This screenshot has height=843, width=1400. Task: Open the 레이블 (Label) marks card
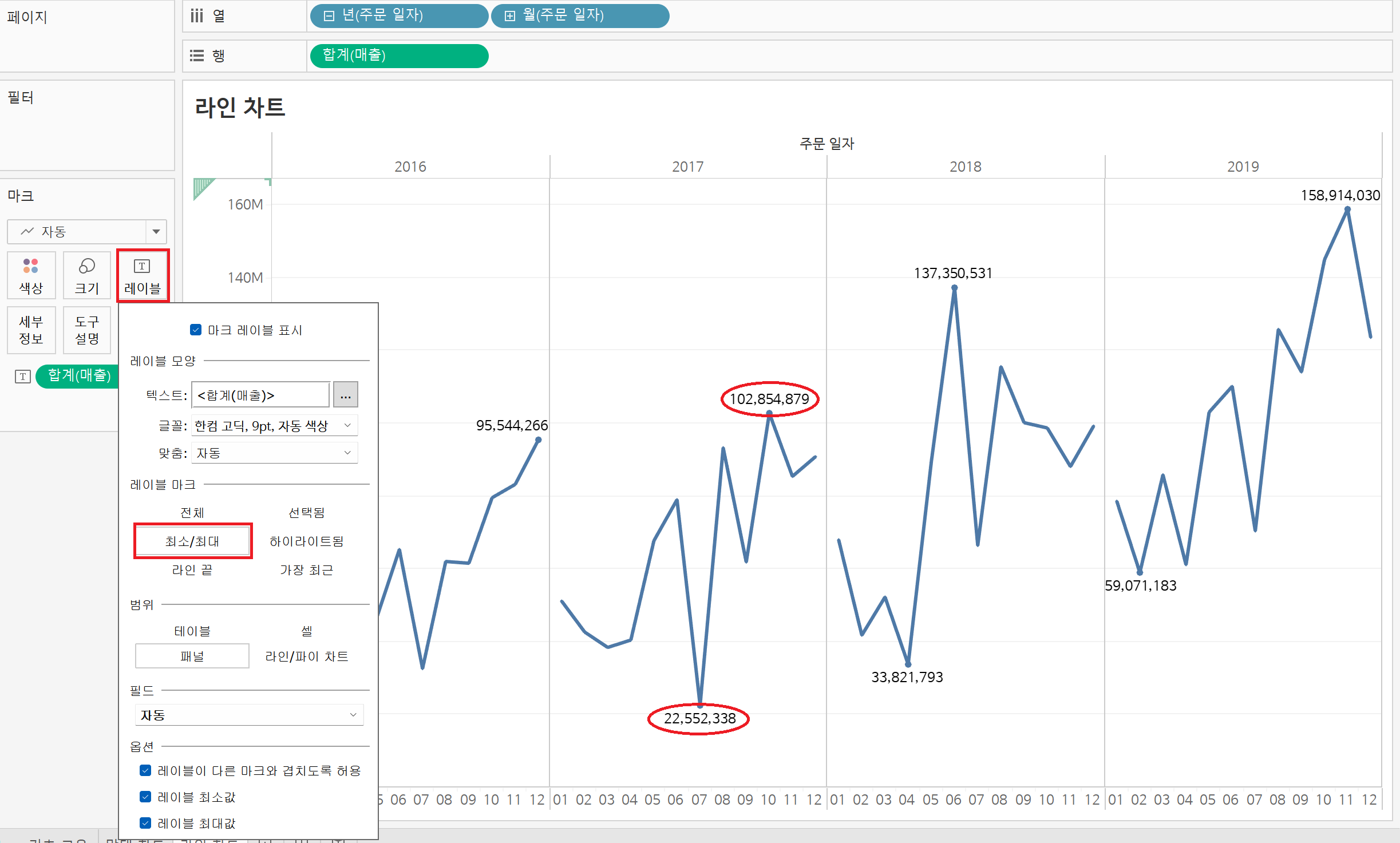pos(143,275)
